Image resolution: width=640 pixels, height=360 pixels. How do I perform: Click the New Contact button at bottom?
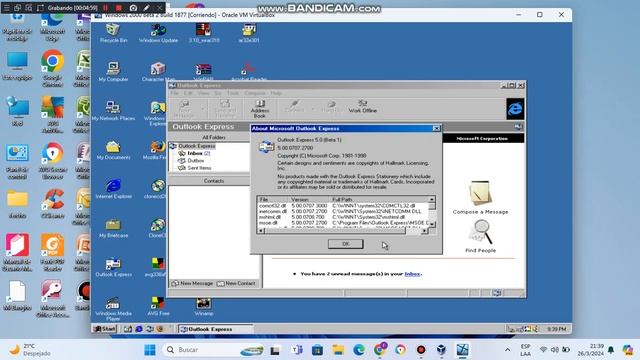[236, 283]
